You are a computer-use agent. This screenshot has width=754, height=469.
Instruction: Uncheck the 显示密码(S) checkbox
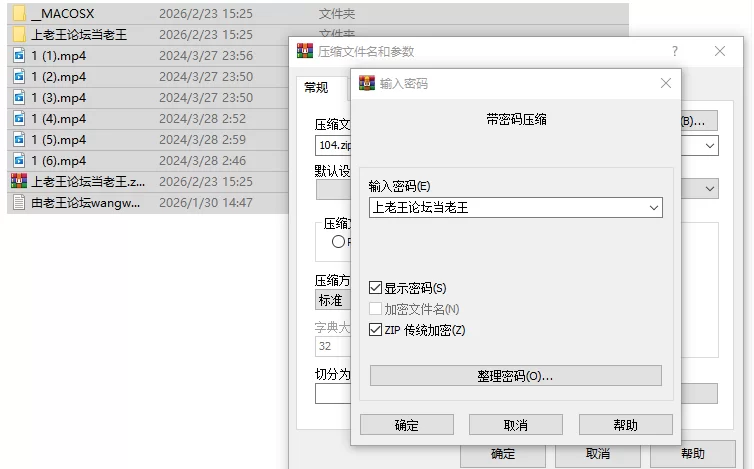[x=376, y=288]
